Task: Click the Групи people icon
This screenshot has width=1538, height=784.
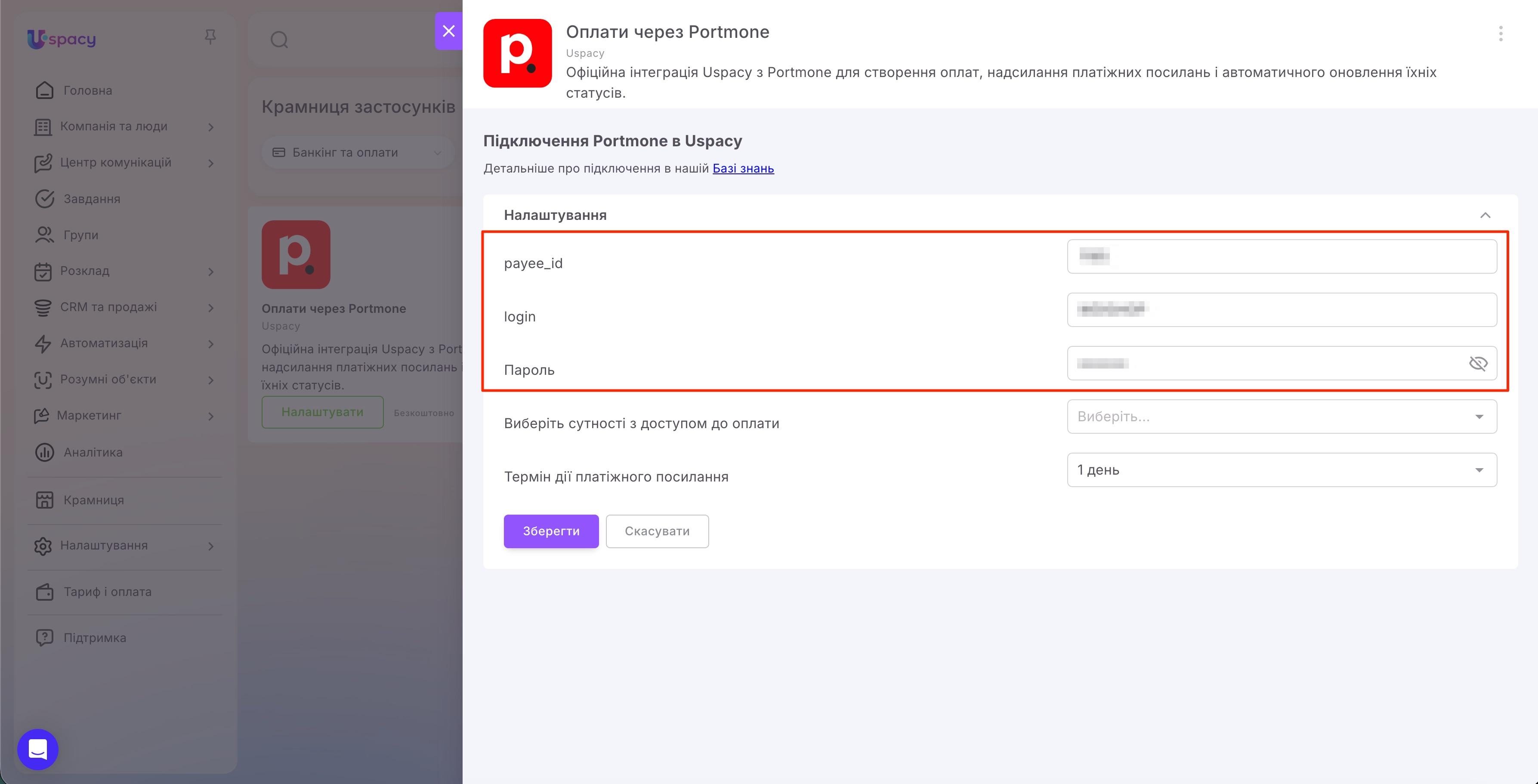Action: [x=45, y=235]
